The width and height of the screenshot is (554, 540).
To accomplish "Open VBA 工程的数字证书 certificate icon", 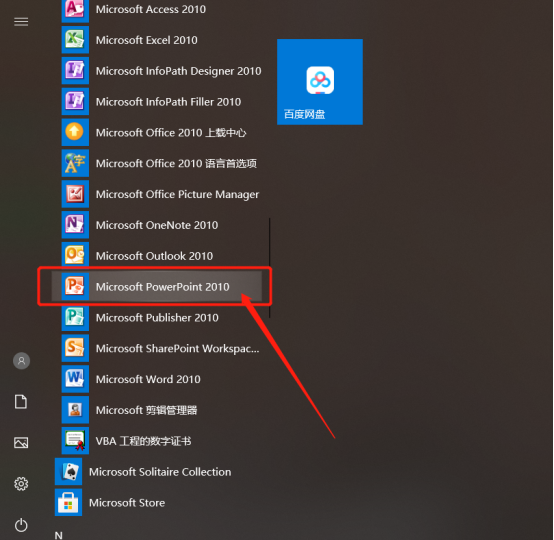I will (75, 440).
